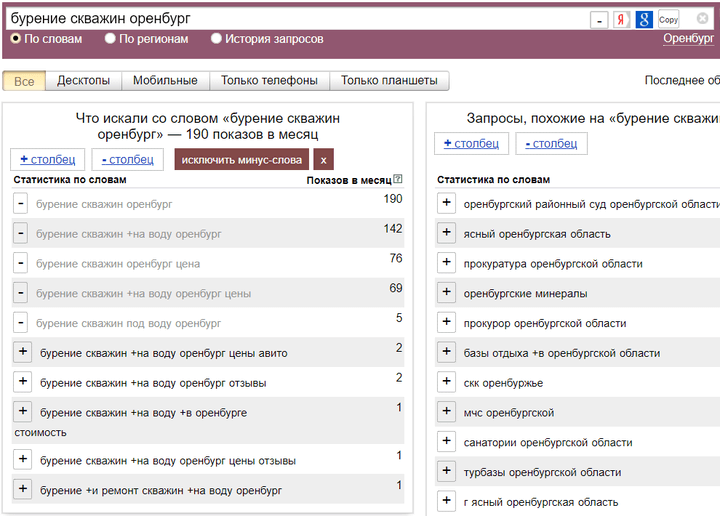This screenshot has width=720, height=516.
Task: Click the blue Google search icon
Action: (645, 19)
